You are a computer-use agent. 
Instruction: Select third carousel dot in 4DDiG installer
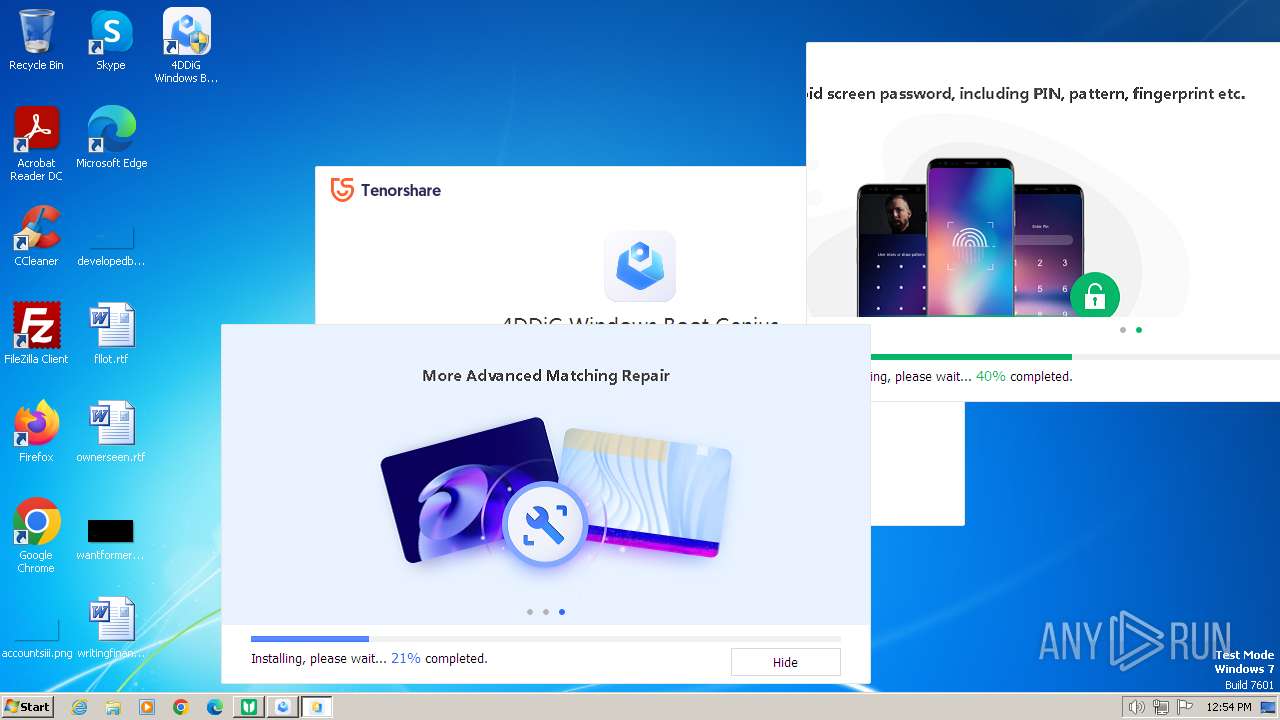562,612
